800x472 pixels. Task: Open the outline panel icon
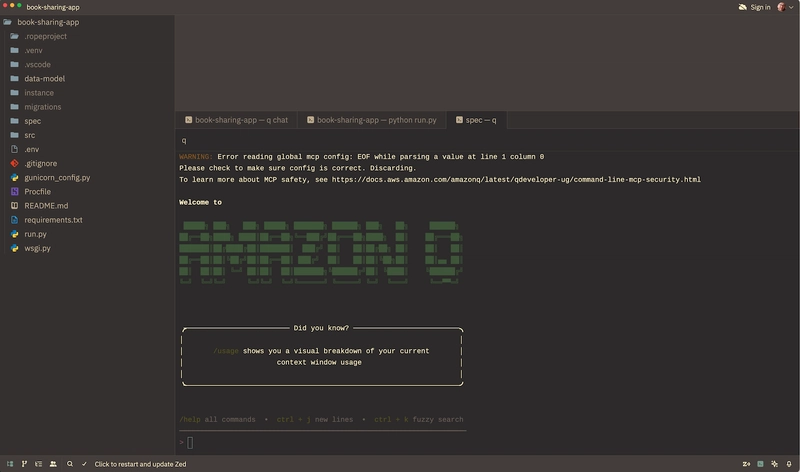[x=38, y=464]
